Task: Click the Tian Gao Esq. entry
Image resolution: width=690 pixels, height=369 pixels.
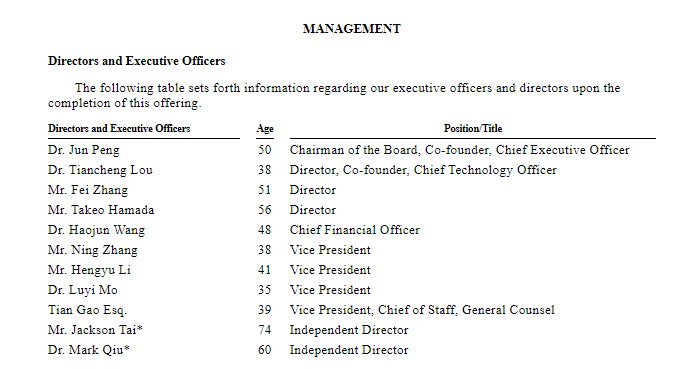Action: coord(88,310)
